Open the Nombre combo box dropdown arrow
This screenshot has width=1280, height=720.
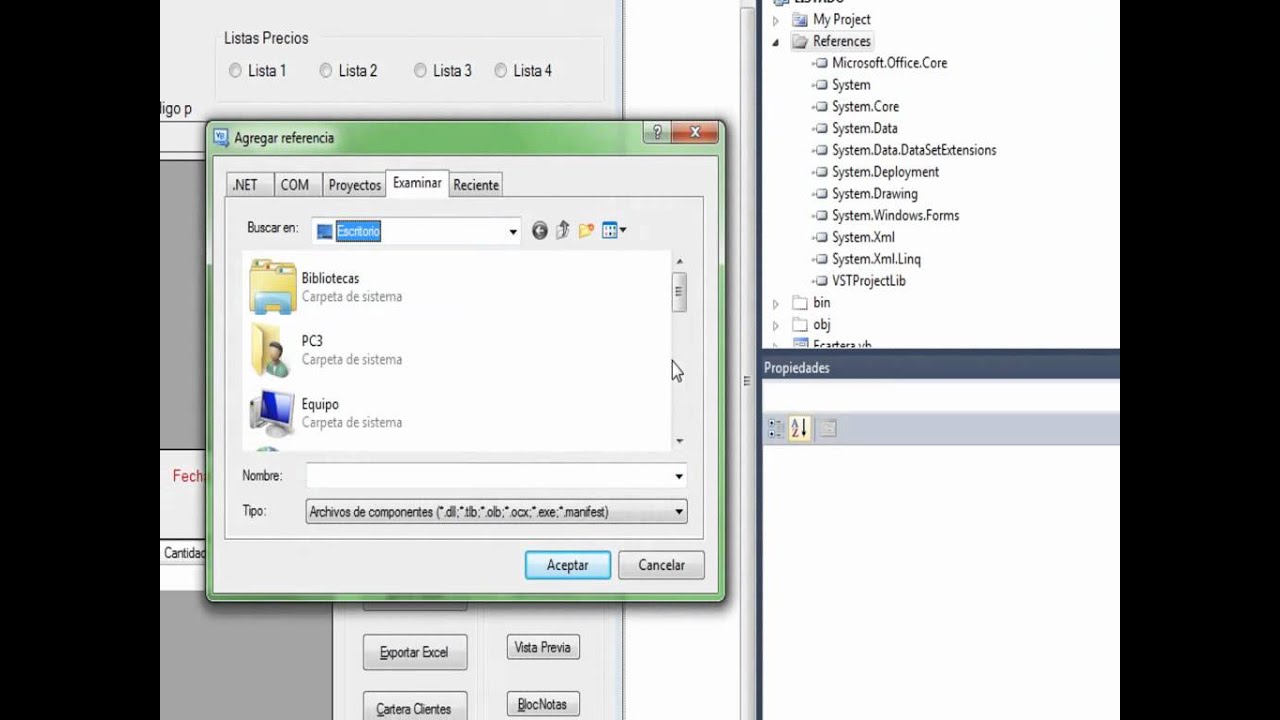tap(679, 476)
